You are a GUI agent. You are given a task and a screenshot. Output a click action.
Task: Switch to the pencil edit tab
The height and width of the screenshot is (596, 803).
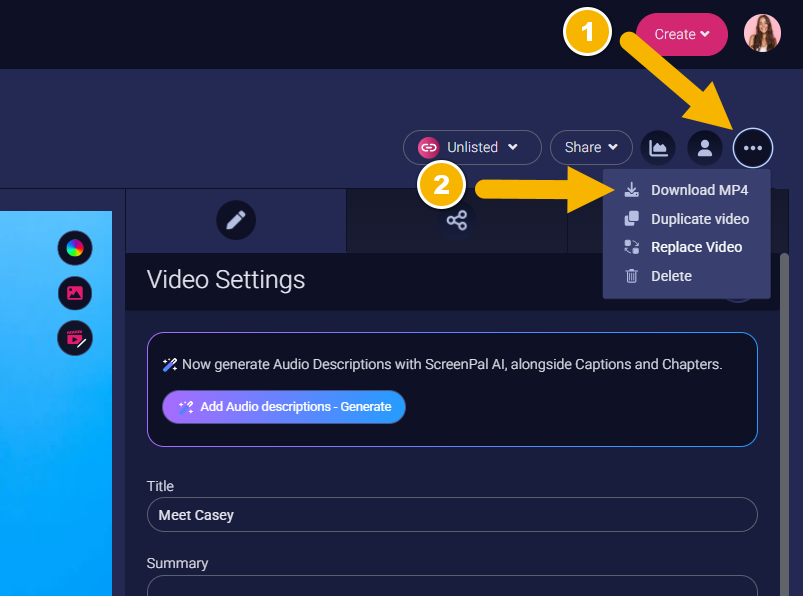pyautogui.click(x=236, y=220)
